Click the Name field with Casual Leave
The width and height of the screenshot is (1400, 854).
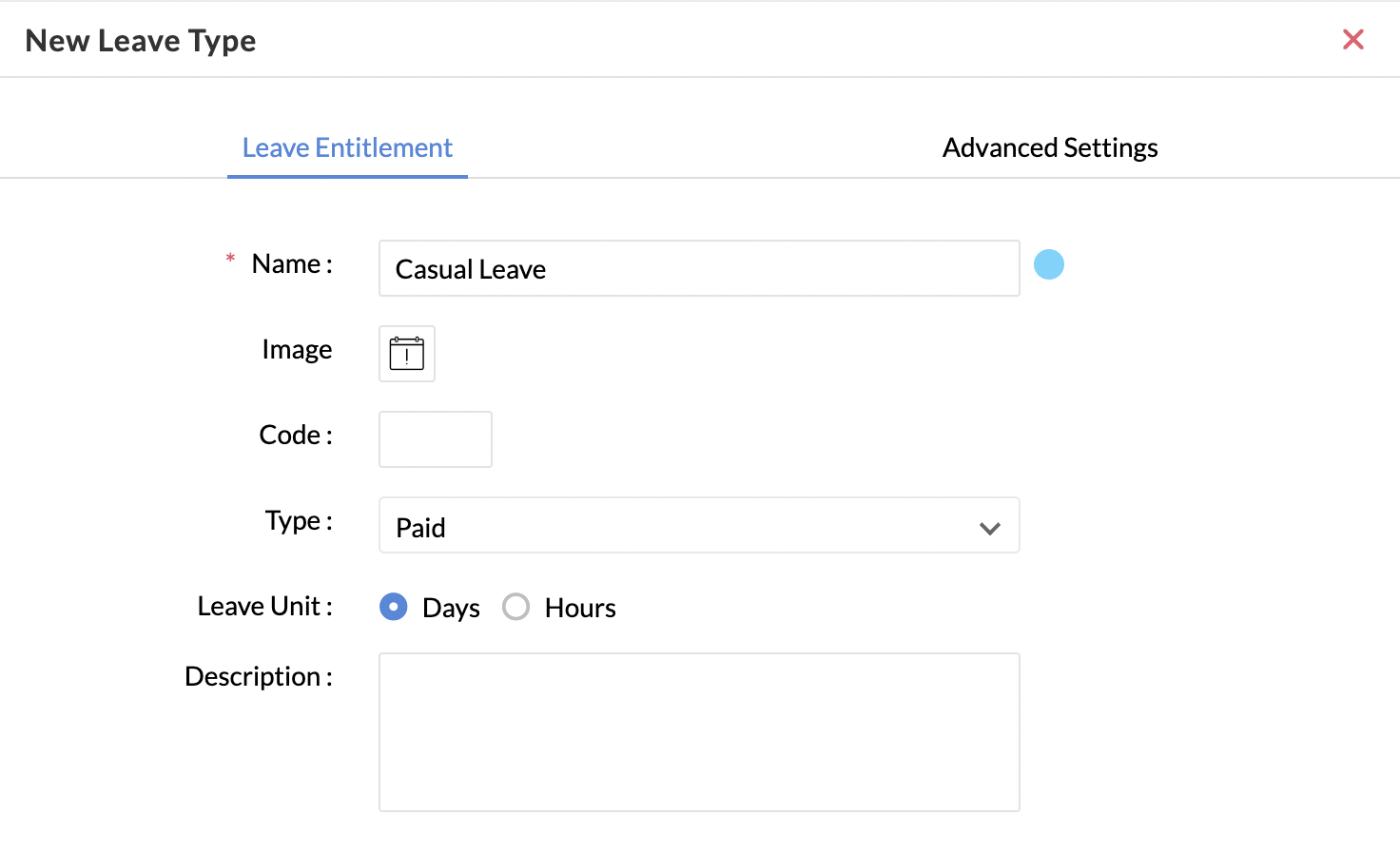[x=699, y=269]
